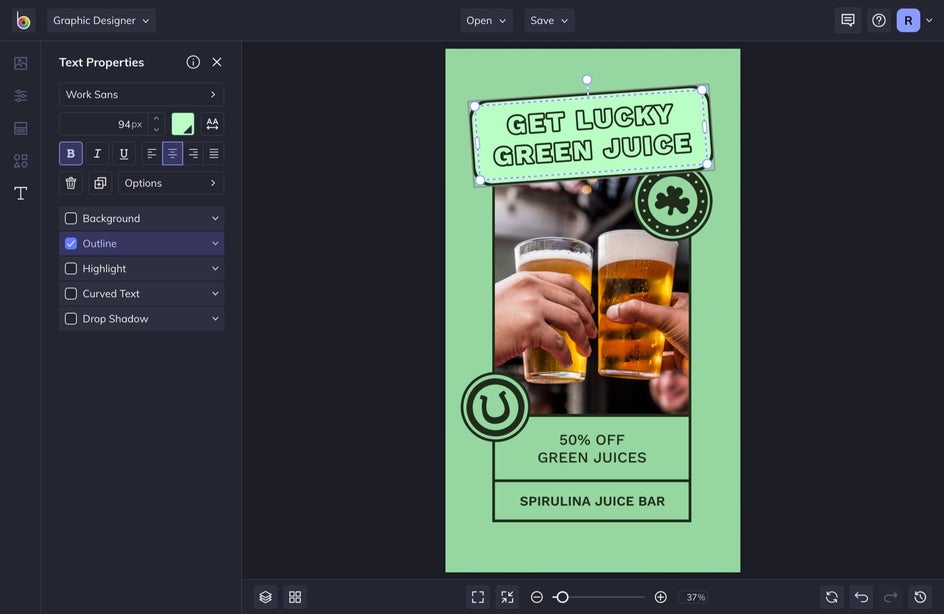Click the Underline formatting icon
Viewport: 944px width, 614px height.
click(124, 154)
